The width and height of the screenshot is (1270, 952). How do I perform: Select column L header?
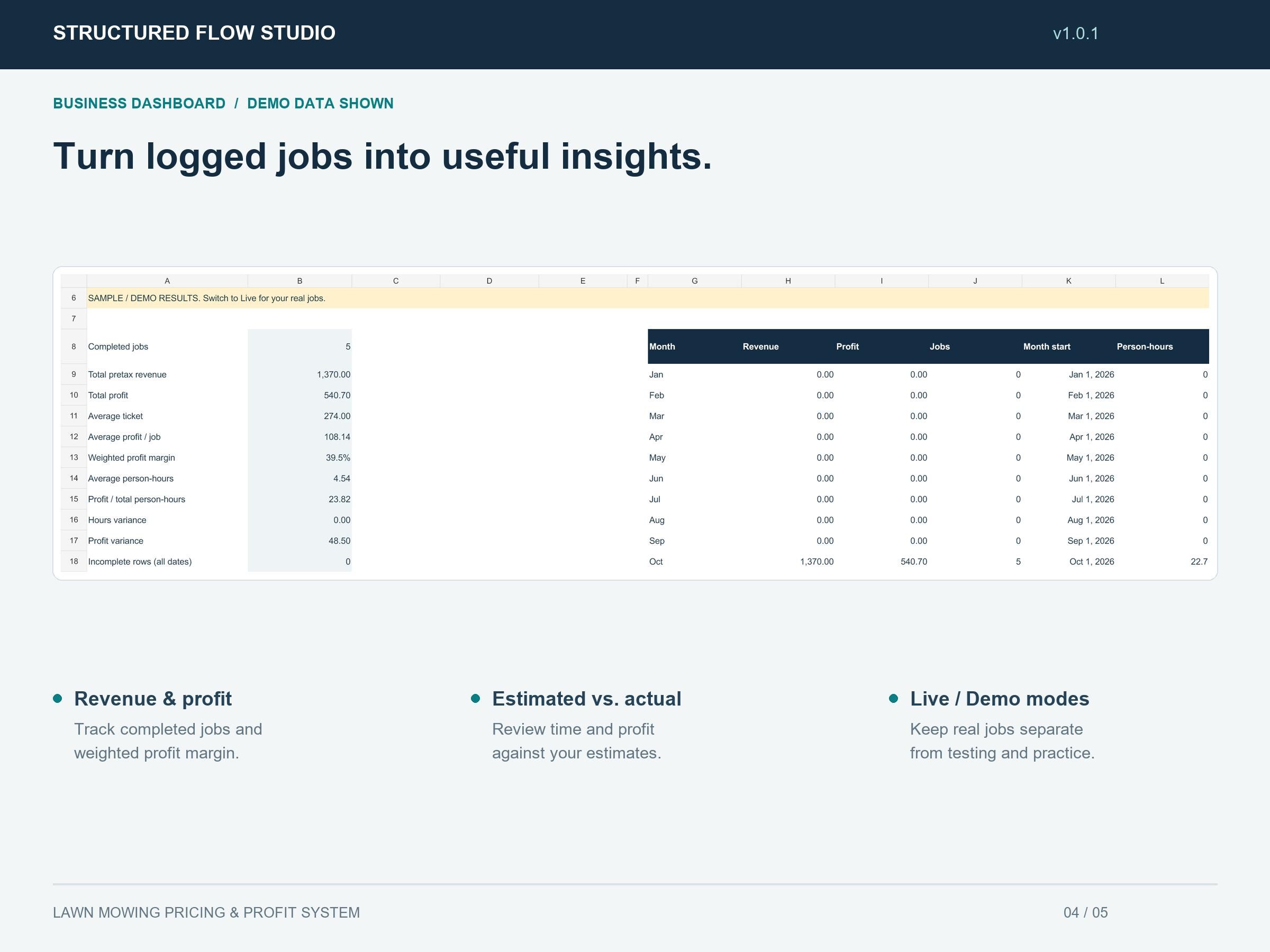[x=1162, y=281]
